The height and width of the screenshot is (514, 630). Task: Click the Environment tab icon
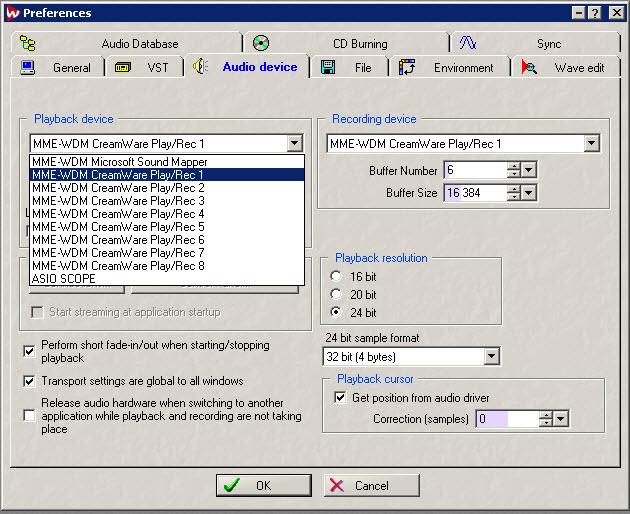click(407, 68)
